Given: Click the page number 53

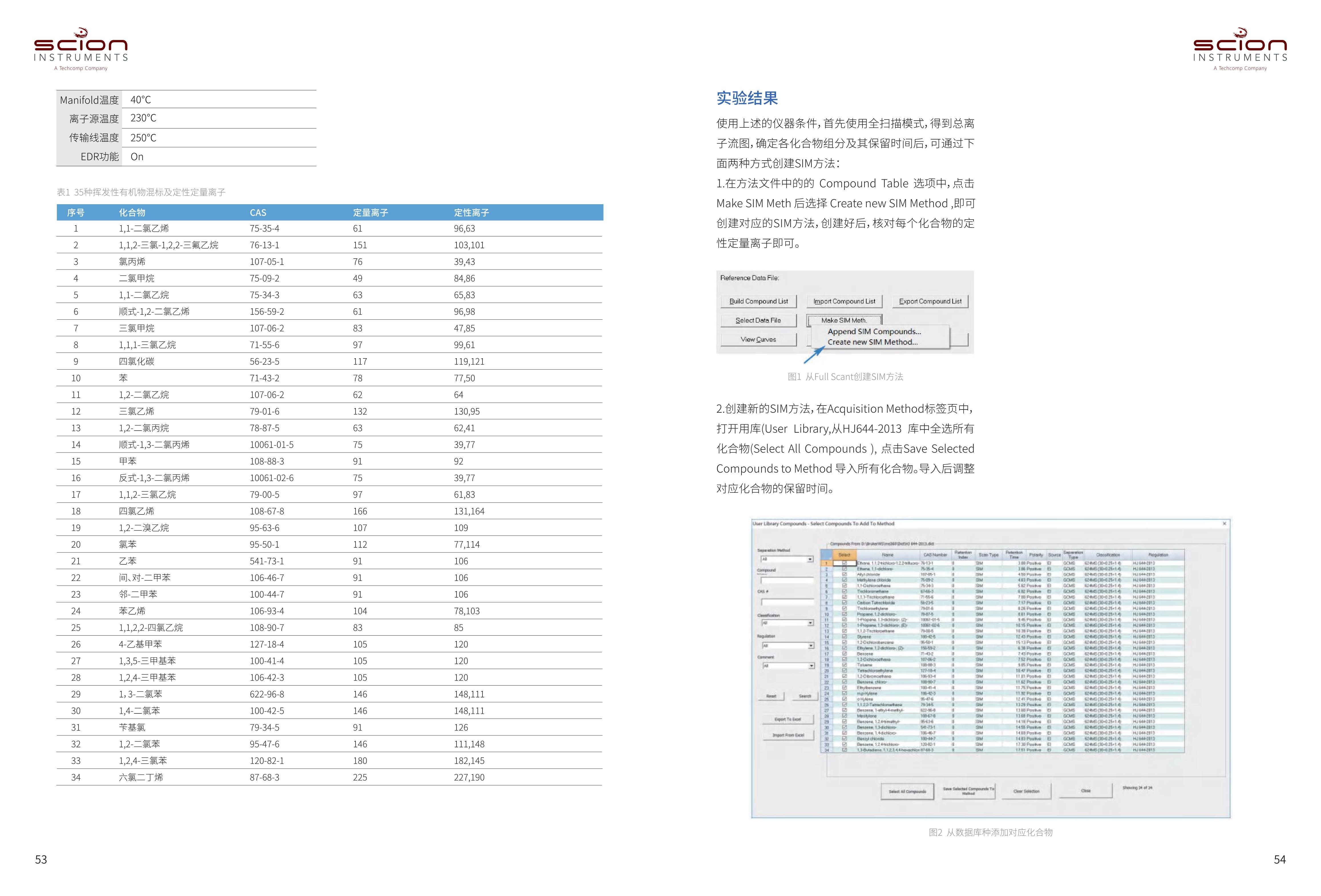Looking at the screenshot, I should click(41, 859).
